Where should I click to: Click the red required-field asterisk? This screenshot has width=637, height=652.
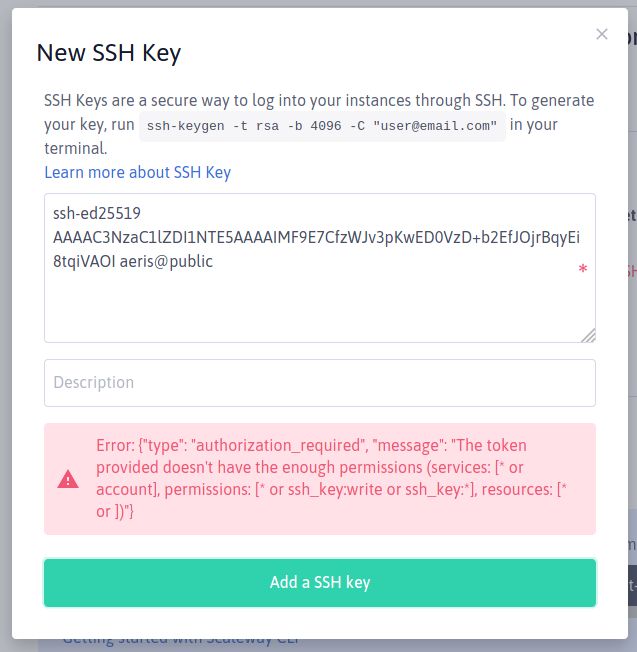point(582,271)
